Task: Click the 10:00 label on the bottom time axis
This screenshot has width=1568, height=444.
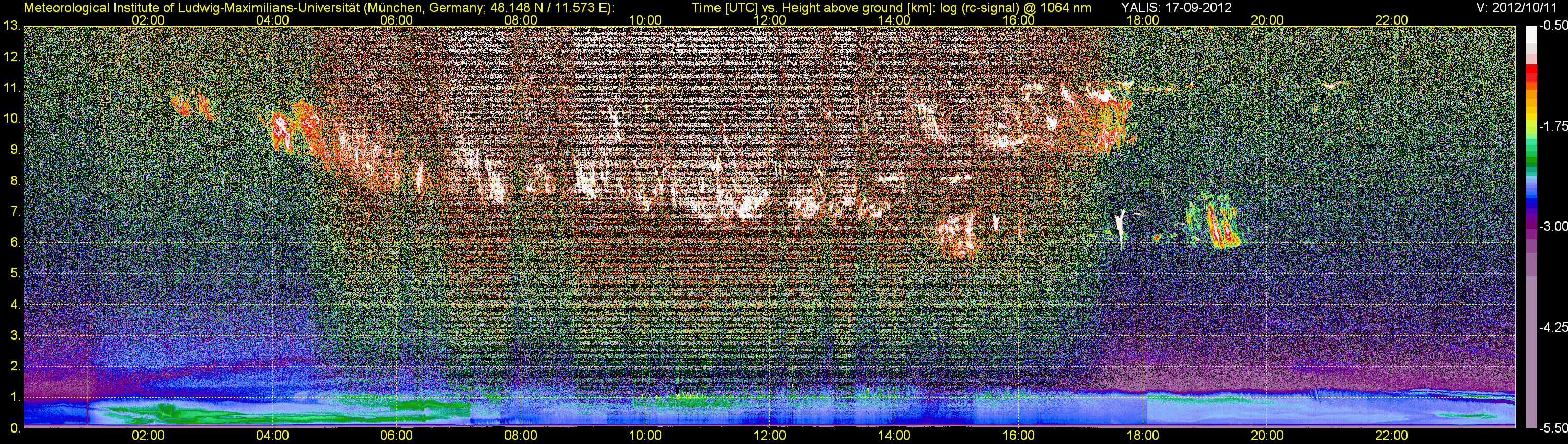Action: (x=645, y=436)
